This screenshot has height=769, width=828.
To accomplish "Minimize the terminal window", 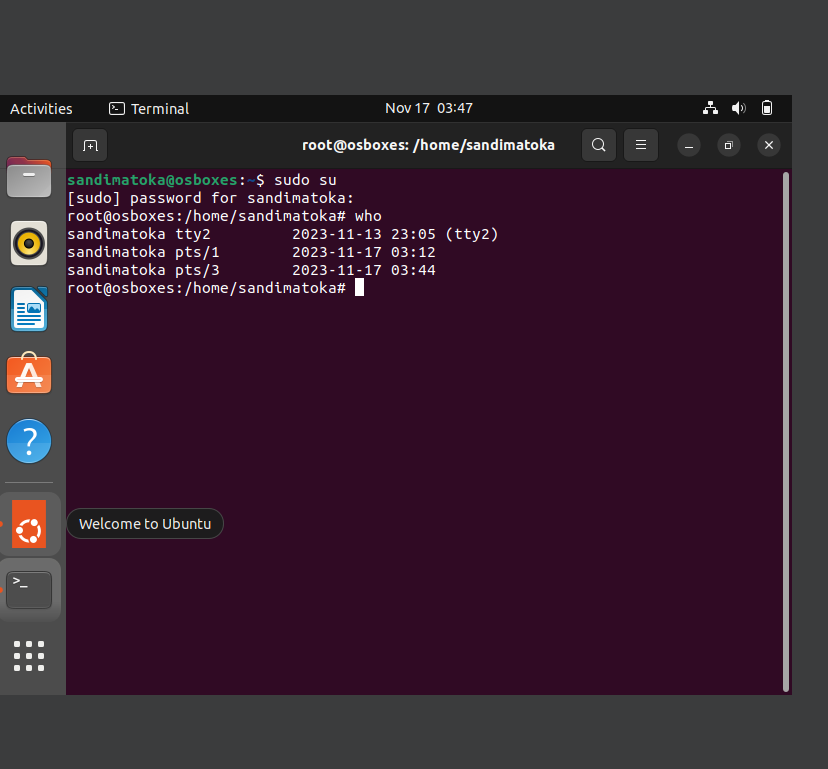I will click(689, 145).
